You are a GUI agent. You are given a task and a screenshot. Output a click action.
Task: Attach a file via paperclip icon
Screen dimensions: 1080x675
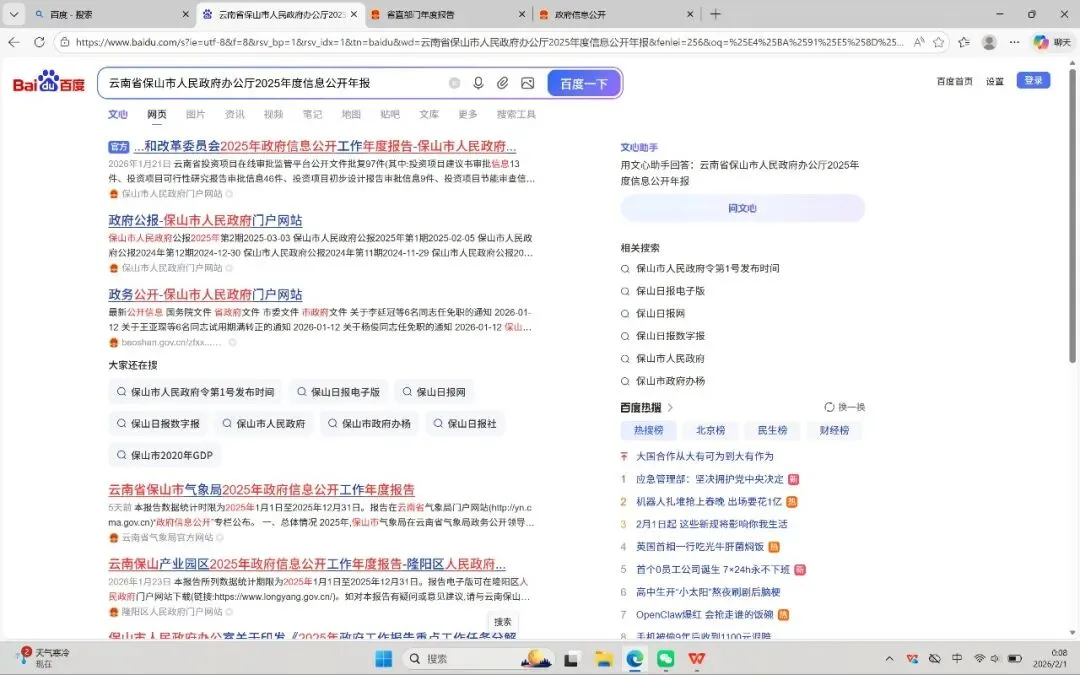coord(503,83)
